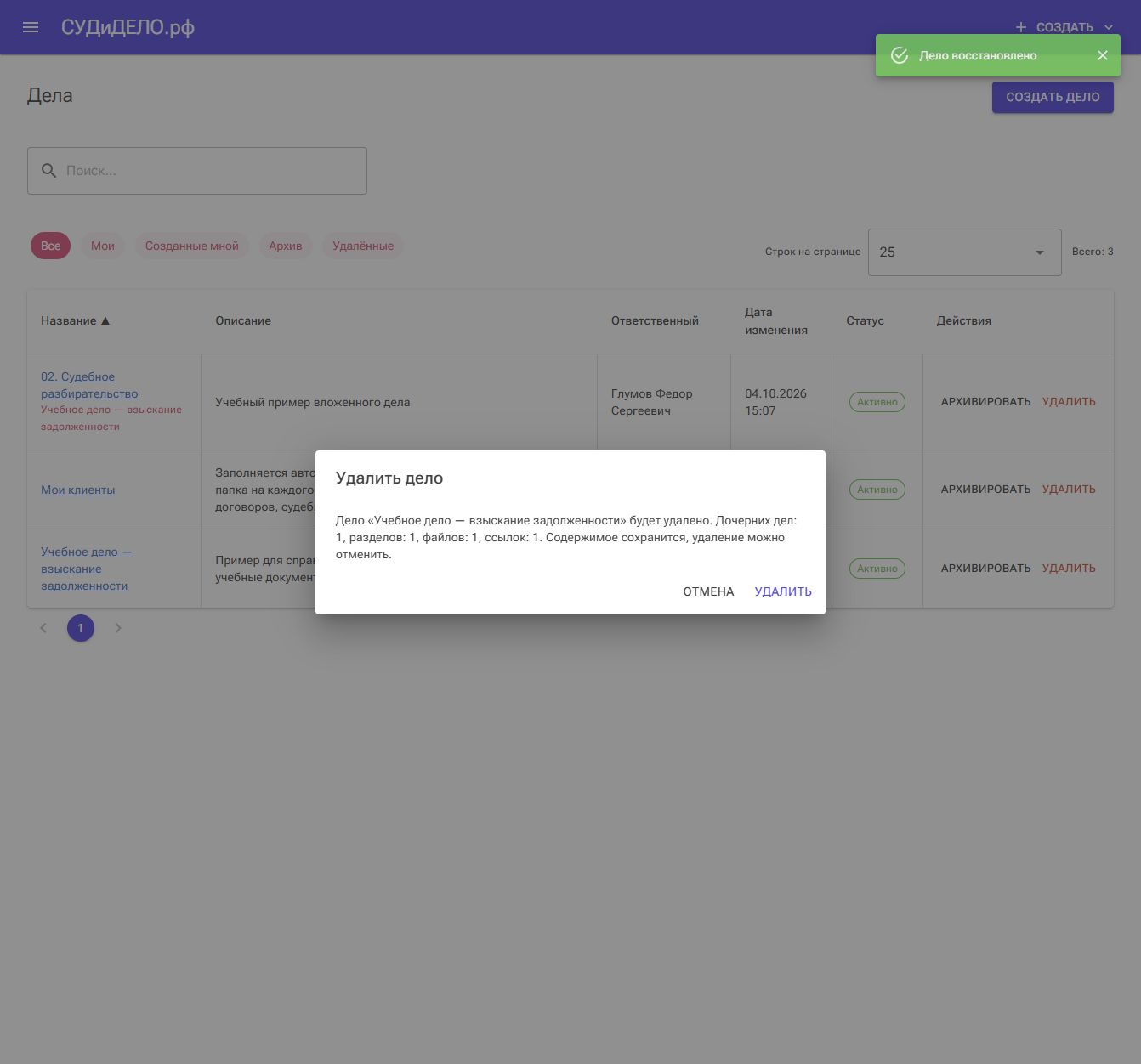Viewport: 1141px width, 1064px height.
Task: Click the 'Удалить дело' dialog title
Action: coord(389,478)
